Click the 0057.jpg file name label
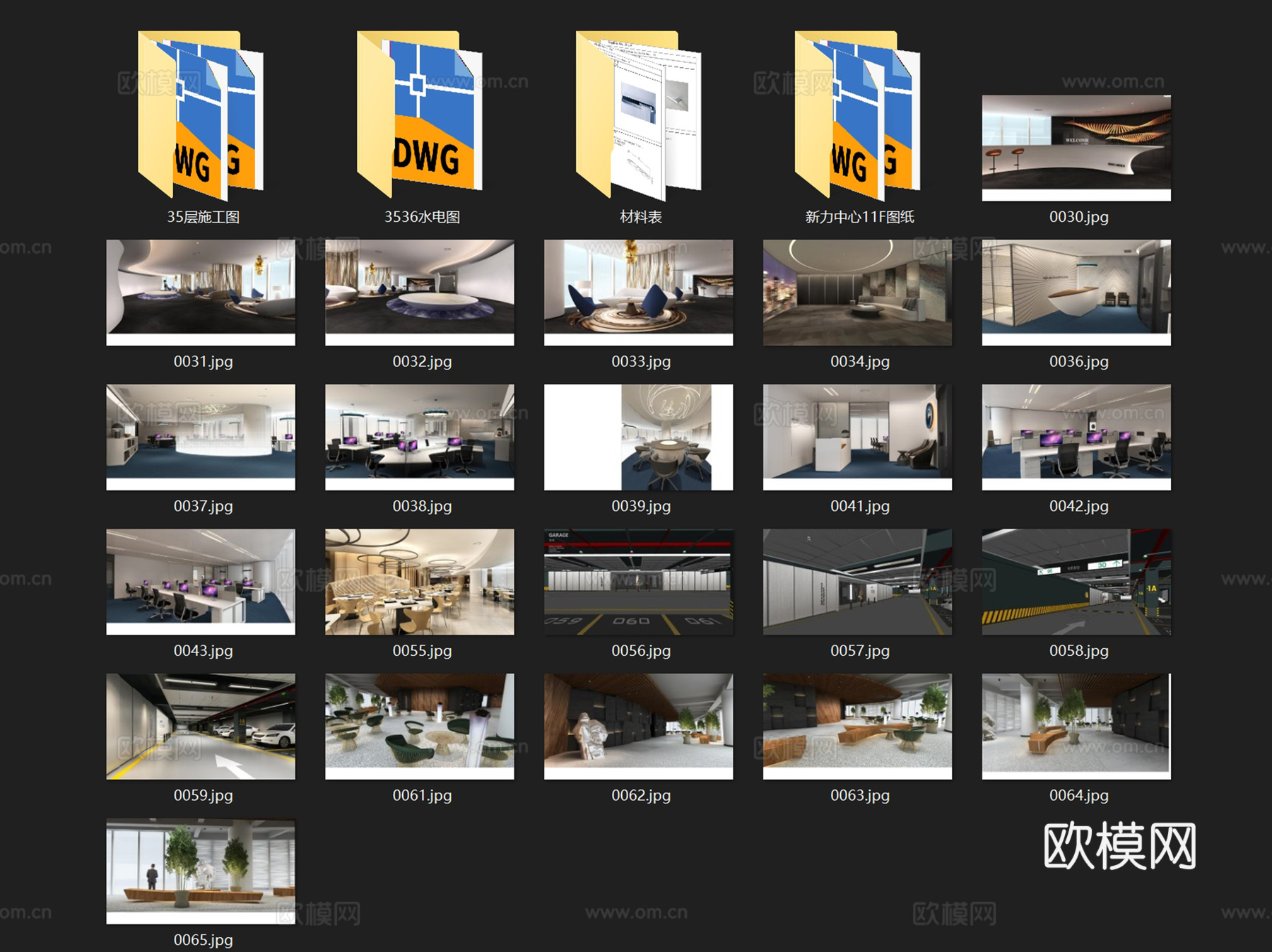The height and width of the screenshot is (952, 1272). [x=860, y=651]
